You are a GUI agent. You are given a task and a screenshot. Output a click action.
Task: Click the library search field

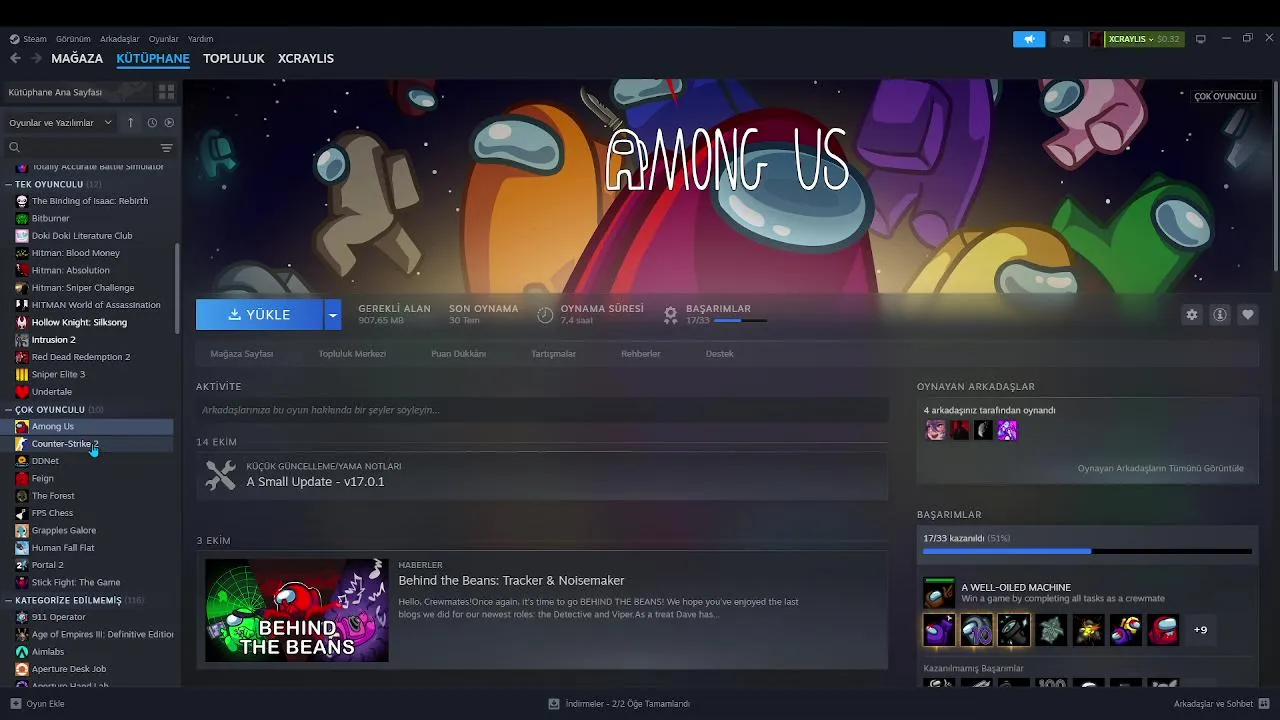82,148
